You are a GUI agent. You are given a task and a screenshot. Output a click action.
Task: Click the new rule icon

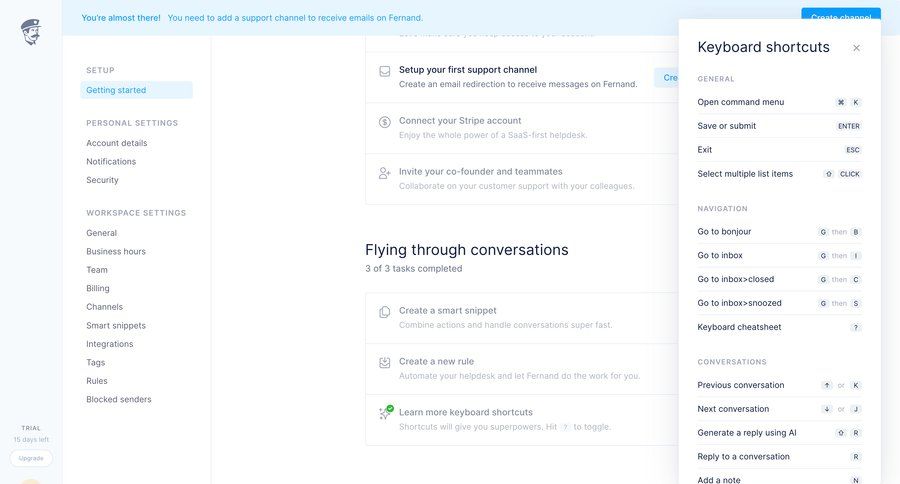tap(385, 363)
